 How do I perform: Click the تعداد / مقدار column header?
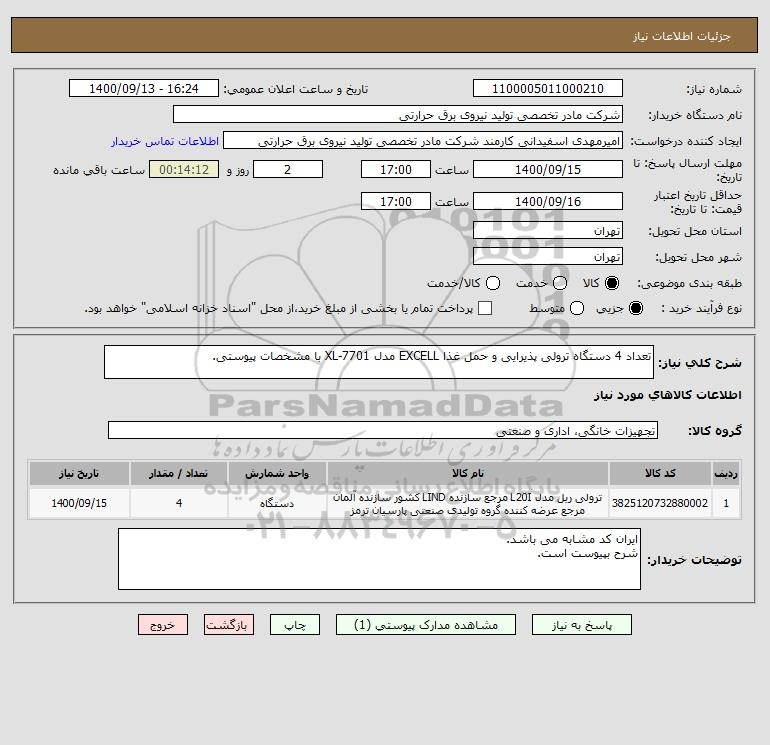click(179, 473)
